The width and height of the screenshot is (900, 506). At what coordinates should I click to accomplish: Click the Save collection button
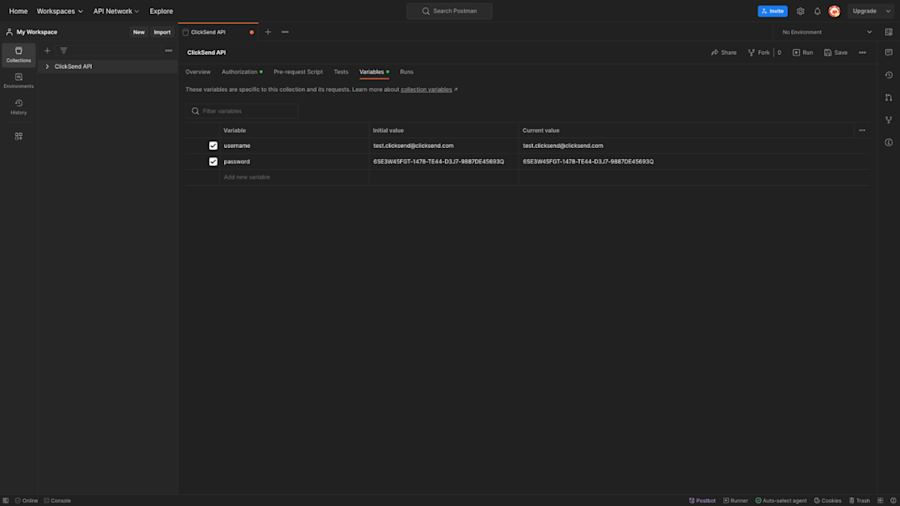click(x=836, y=52)
